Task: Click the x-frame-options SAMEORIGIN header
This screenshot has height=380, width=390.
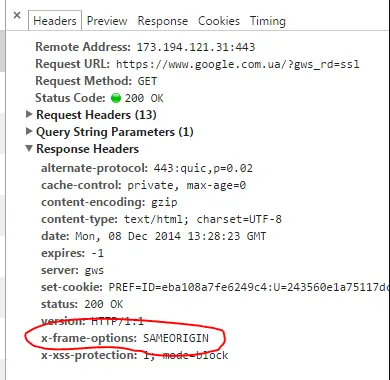Action: pyautogui.click(x=125, y=338)
